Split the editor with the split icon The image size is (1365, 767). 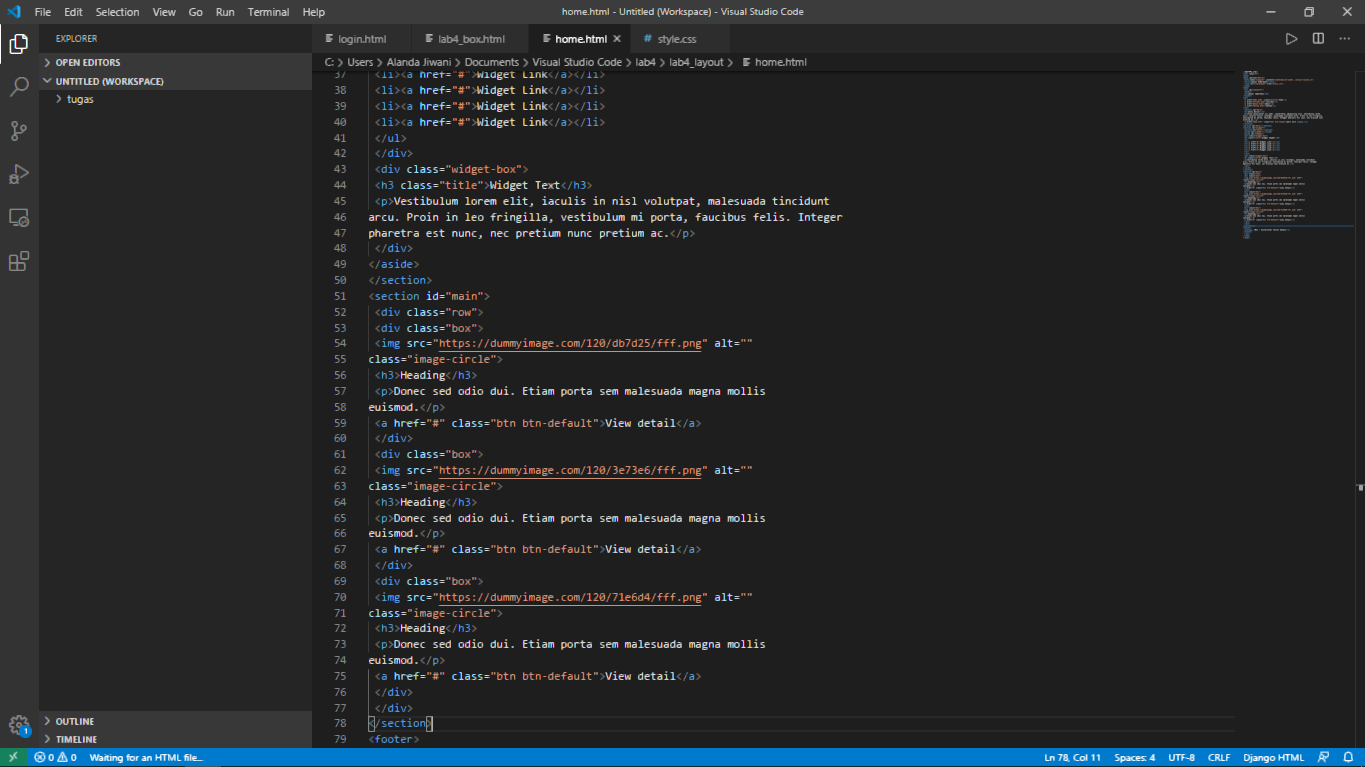[1318, 39]
